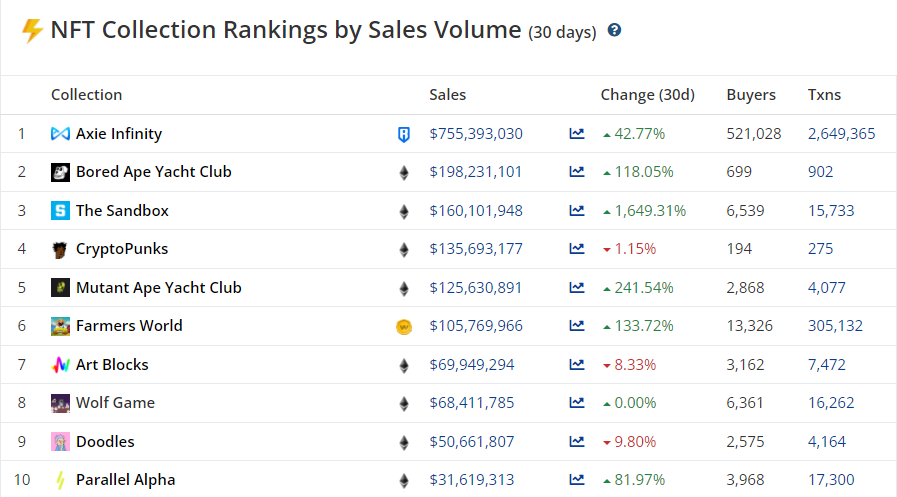The image size is (897, 497).
Task: Click the CryptoPunks avatar thumbnail
Action: tap(60, 250)
